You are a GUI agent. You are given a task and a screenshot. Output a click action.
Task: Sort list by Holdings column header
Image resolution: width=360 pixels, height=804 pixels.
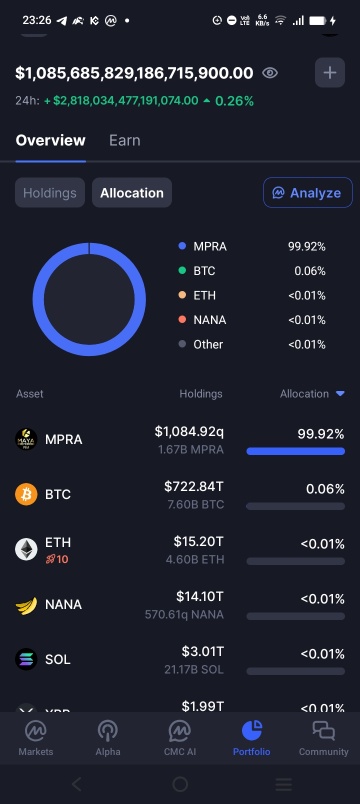click(x=201, y=394)
